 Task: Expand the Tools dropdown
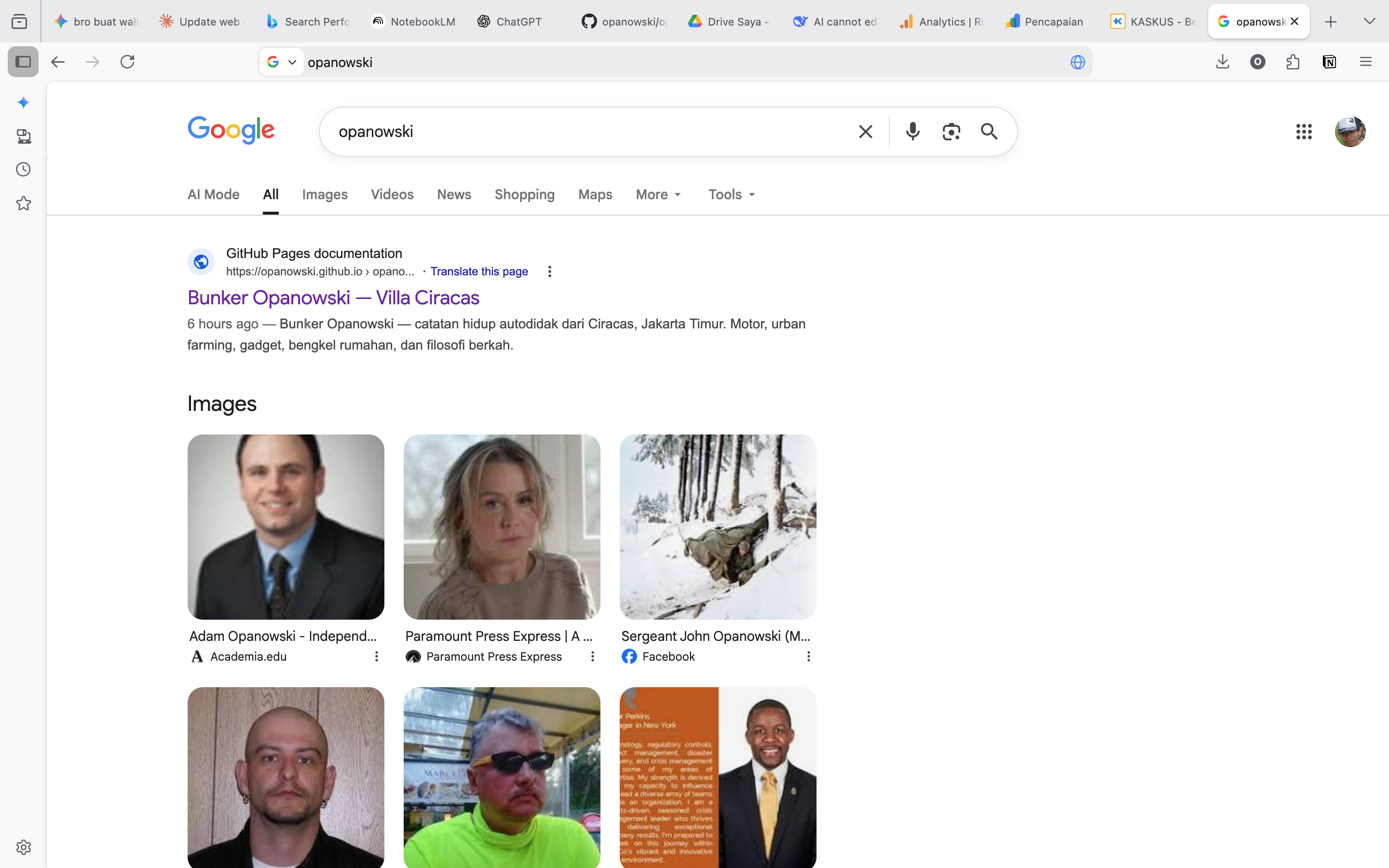731,195
